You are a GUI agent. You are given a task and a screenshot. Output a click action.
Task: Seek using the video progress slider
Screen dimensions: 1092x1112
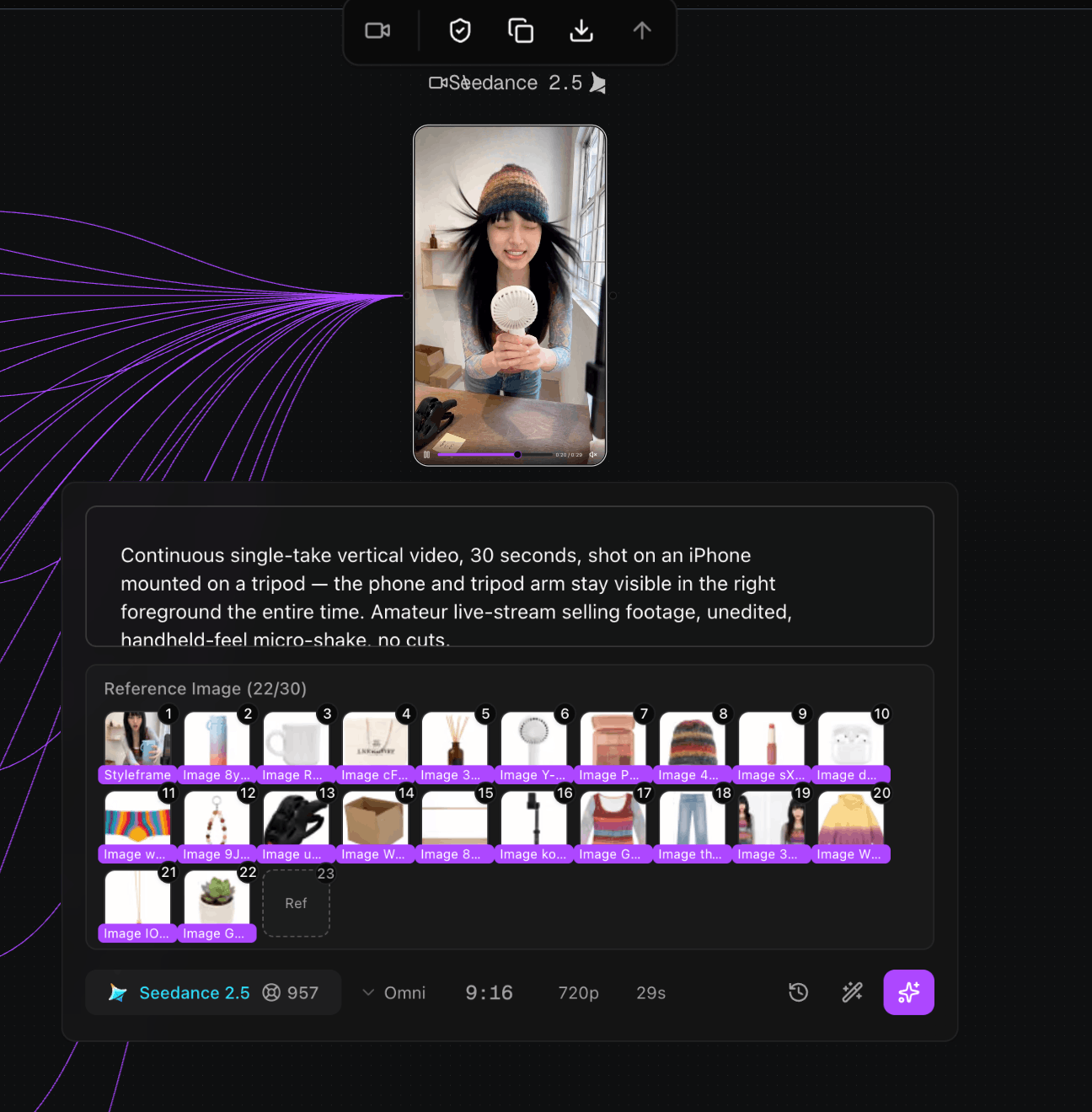pos(495,455)
